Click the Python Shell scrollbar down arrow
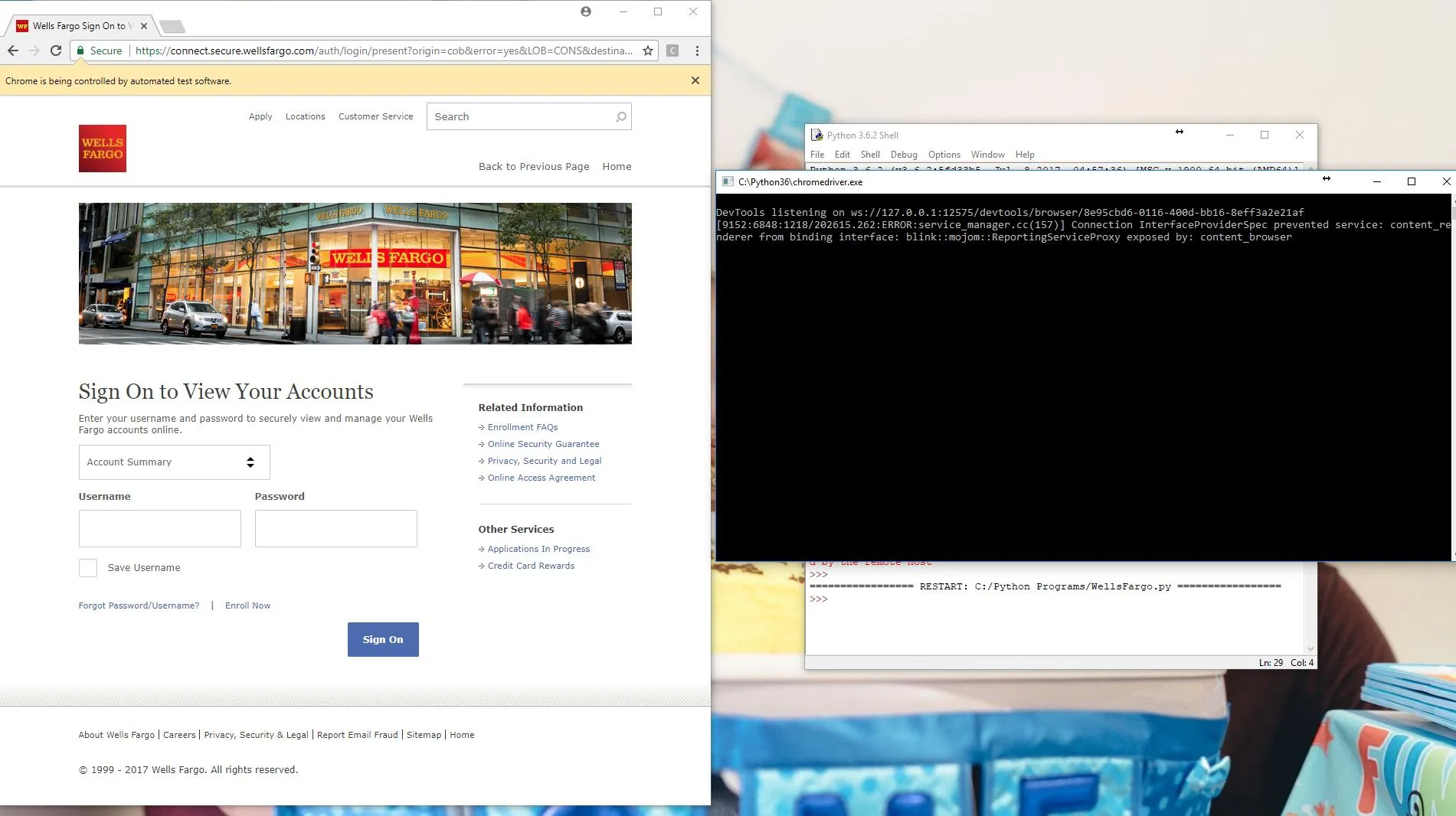The image size is (1456, 816). coord(1310,648)
